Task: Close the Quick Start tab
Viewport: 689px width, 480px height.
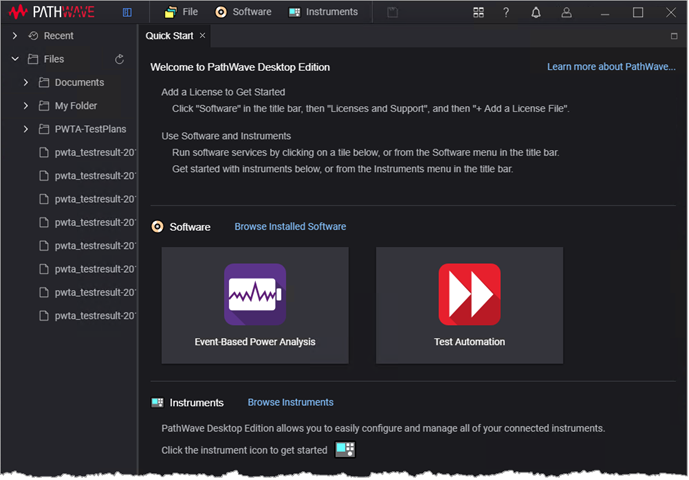Action: (x=203, y=35)
